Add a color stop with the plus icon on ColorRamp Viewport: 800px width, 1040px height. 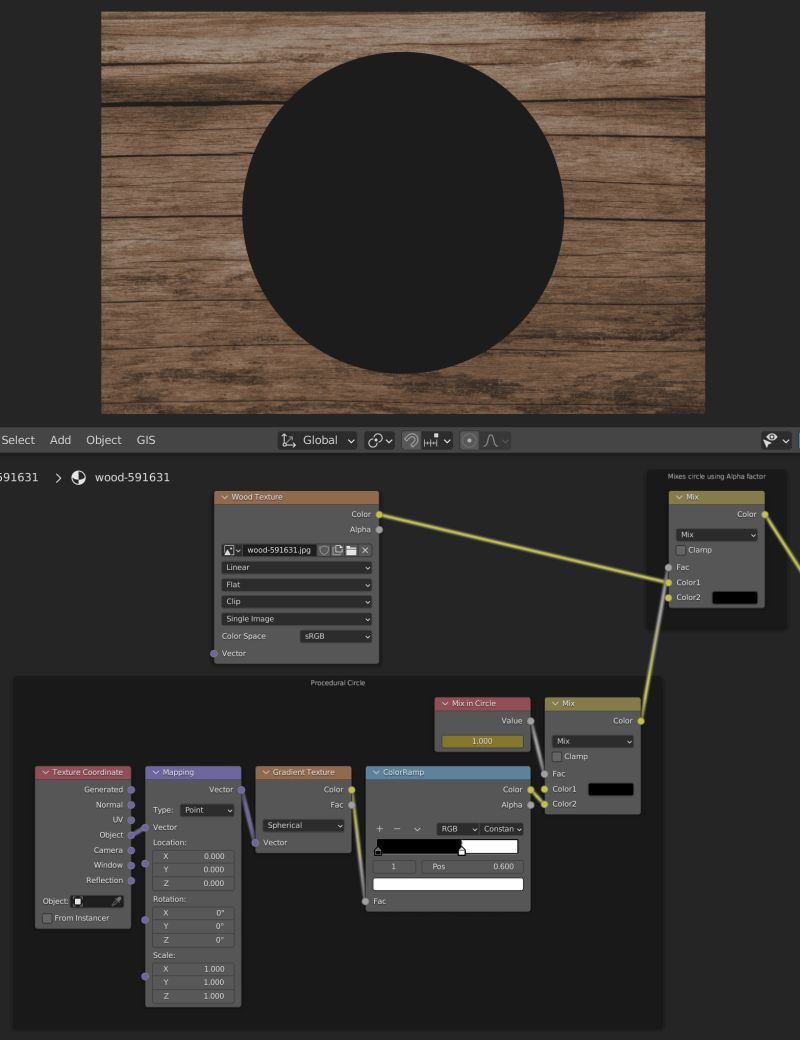[379, 828]
